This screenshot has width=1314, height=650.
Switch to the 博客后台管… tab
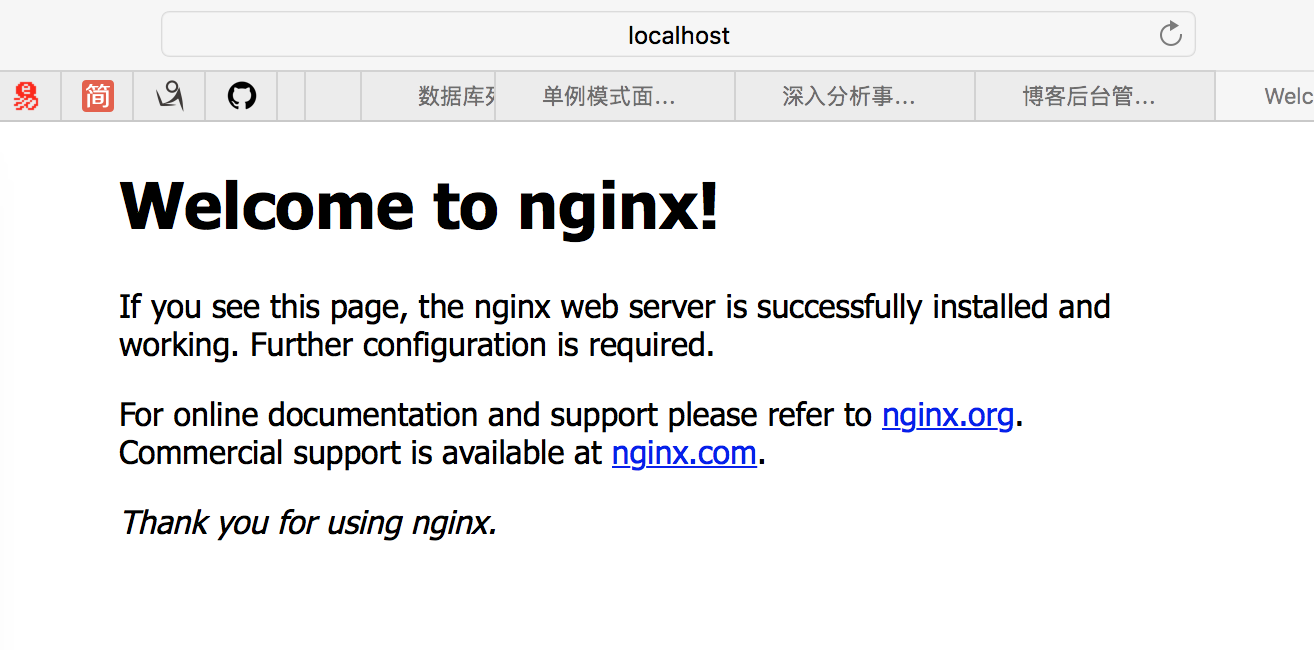coord(1095,97)
